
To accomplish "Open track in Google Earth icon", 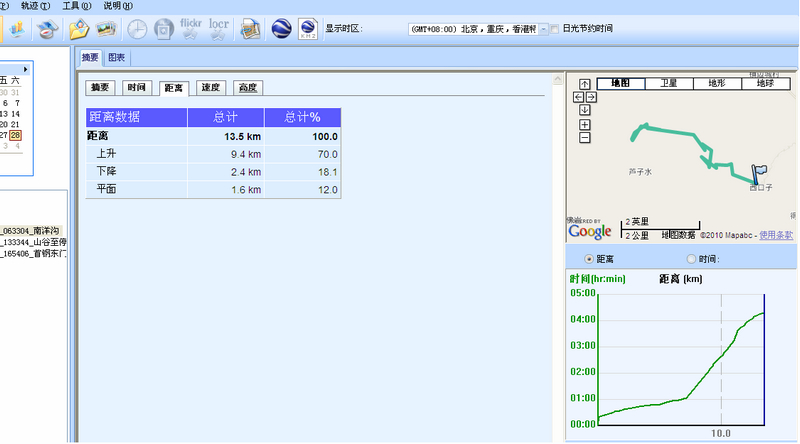I will (281, 29).
